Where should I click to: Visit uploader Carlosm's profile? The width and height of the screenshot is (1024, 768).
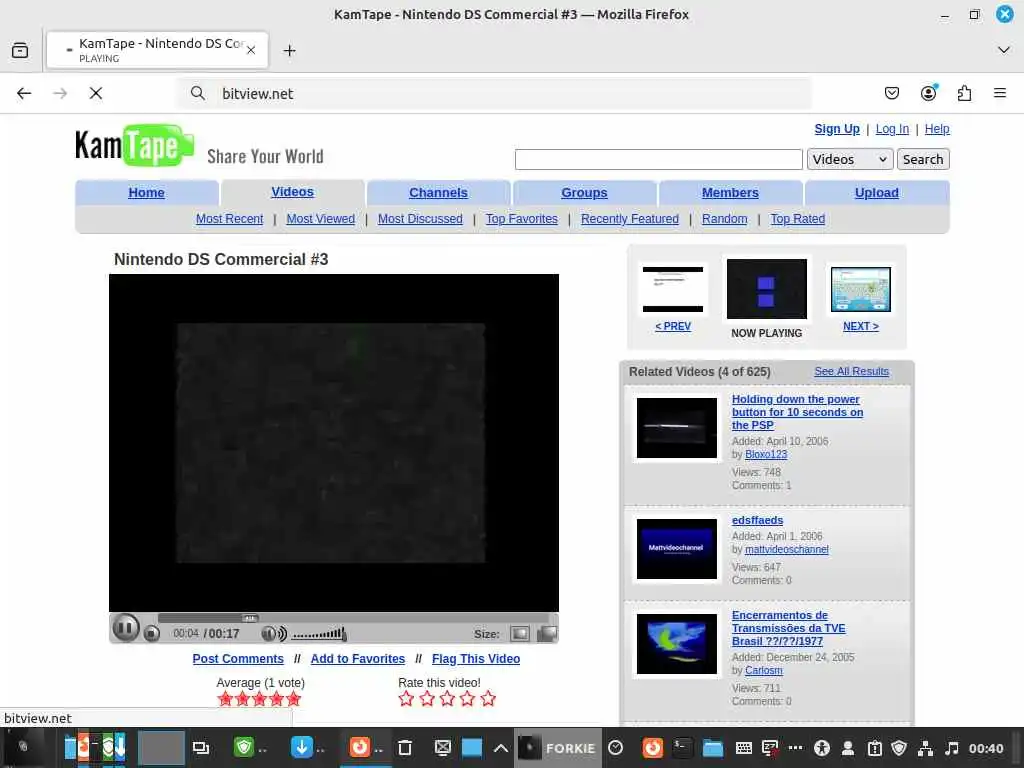(x=763, y=670)
